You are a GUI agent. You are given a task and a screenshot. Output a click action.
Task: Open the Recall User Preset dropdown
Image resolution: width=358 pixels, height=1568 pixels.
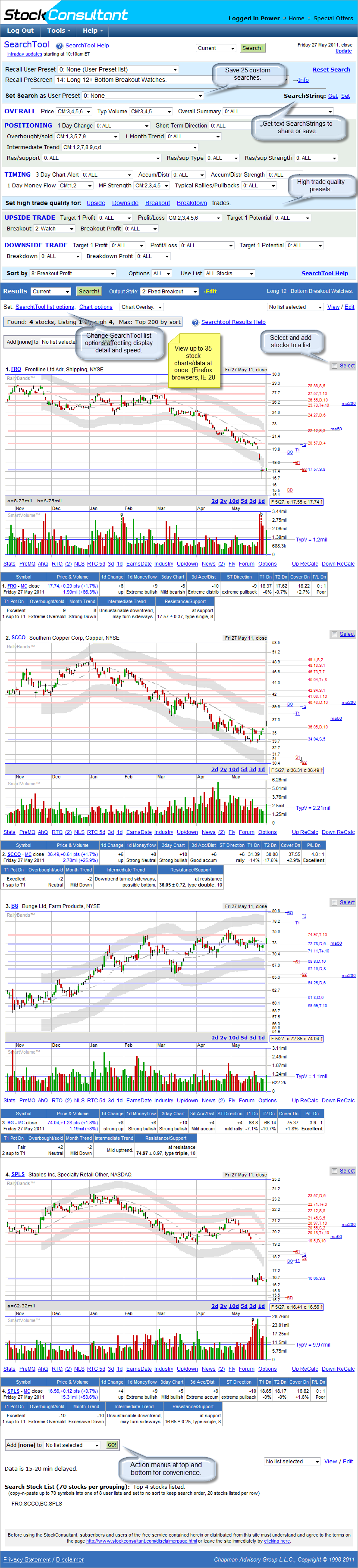(x=118, y=69)
